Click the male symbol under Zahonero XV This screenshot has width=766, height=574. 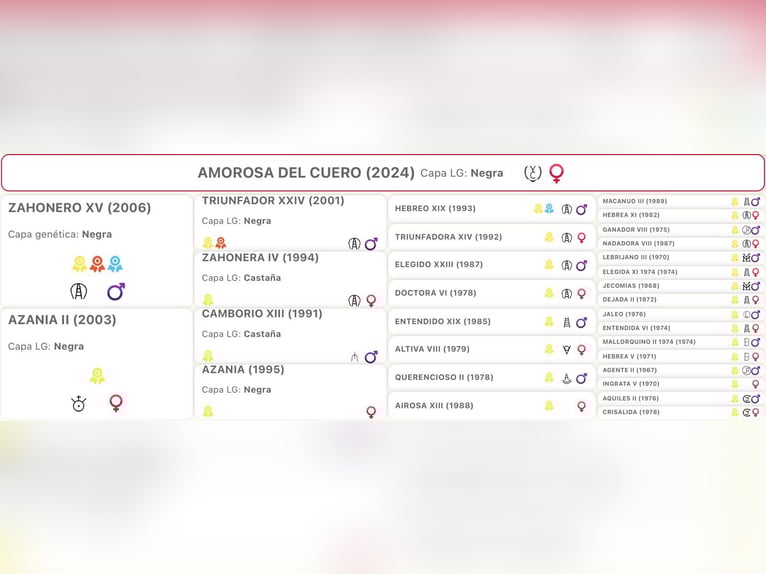(116, 291)
